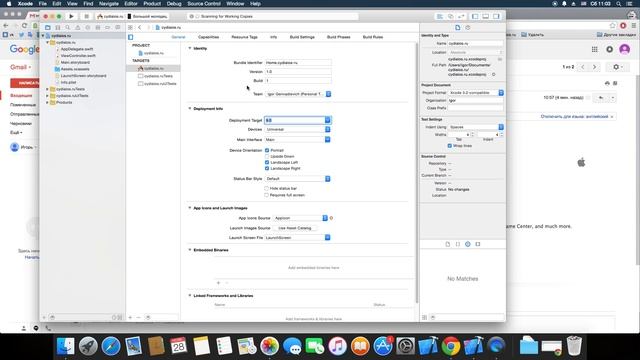This screenshot has width=640, height=360.
Task: Stop the running build in Xcode toolbar
Action: [86, 16]
